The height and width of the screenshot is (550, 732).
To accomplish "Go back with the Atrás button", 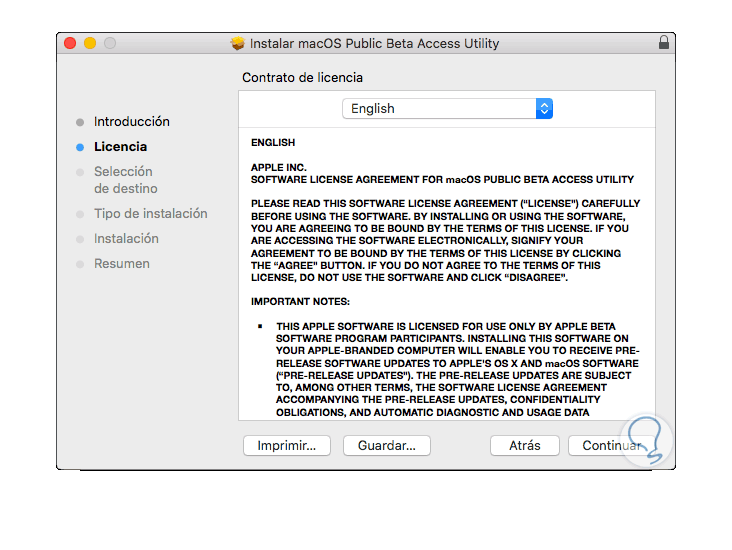I will tap(525, 445).
